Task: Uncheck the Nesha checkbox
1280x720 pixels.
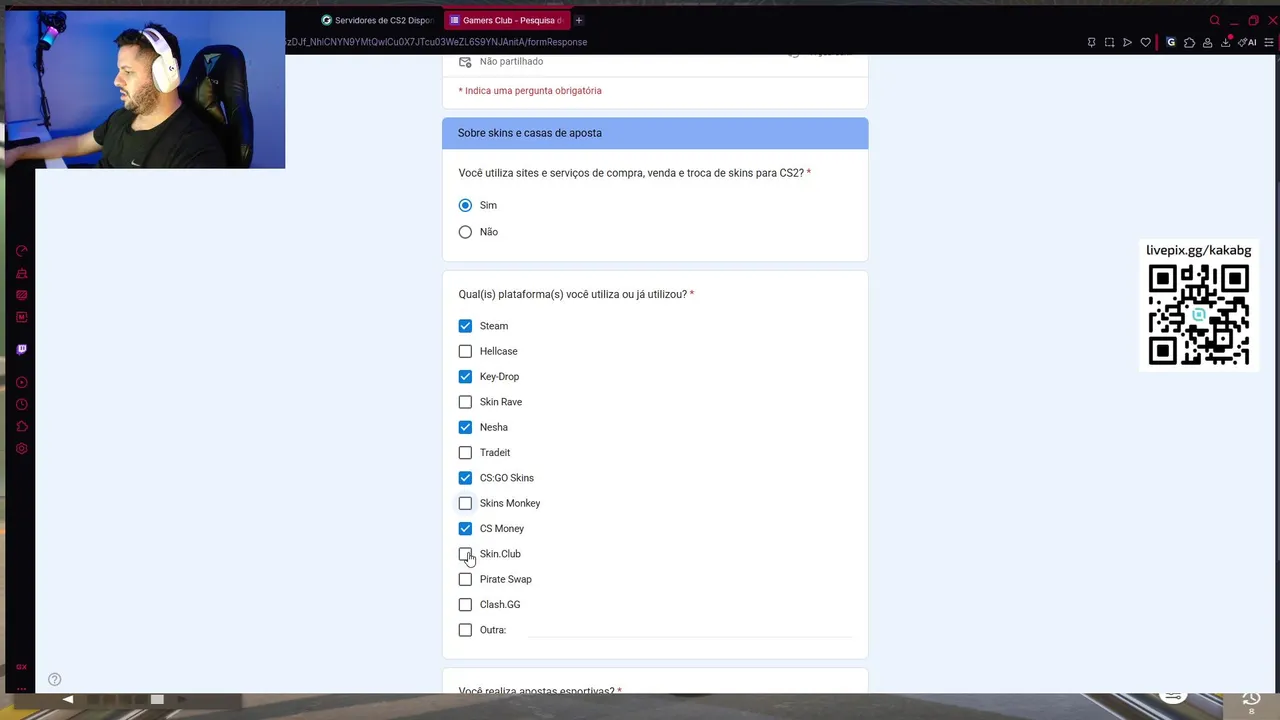Action: pyautogui.click(x=465, y=427)
